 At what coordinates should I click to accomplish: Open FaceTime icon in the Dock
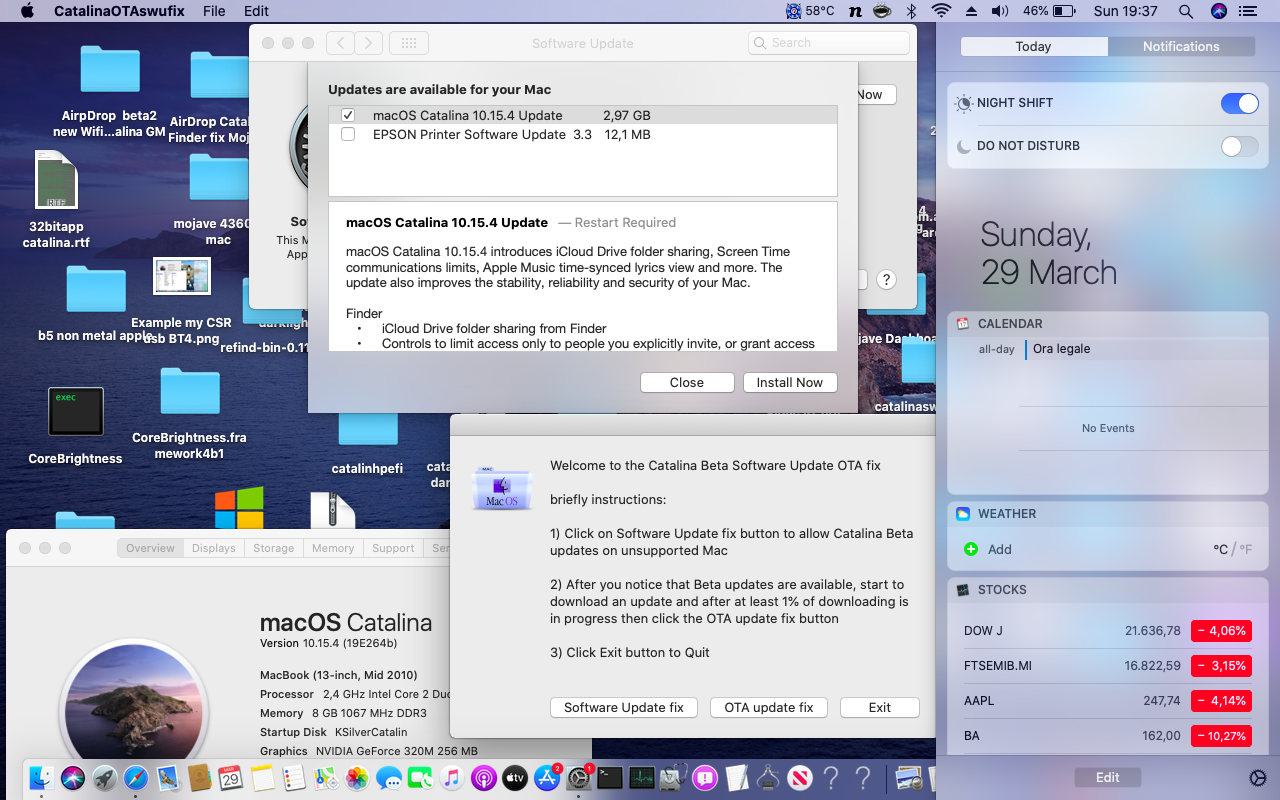coord(420,777)
